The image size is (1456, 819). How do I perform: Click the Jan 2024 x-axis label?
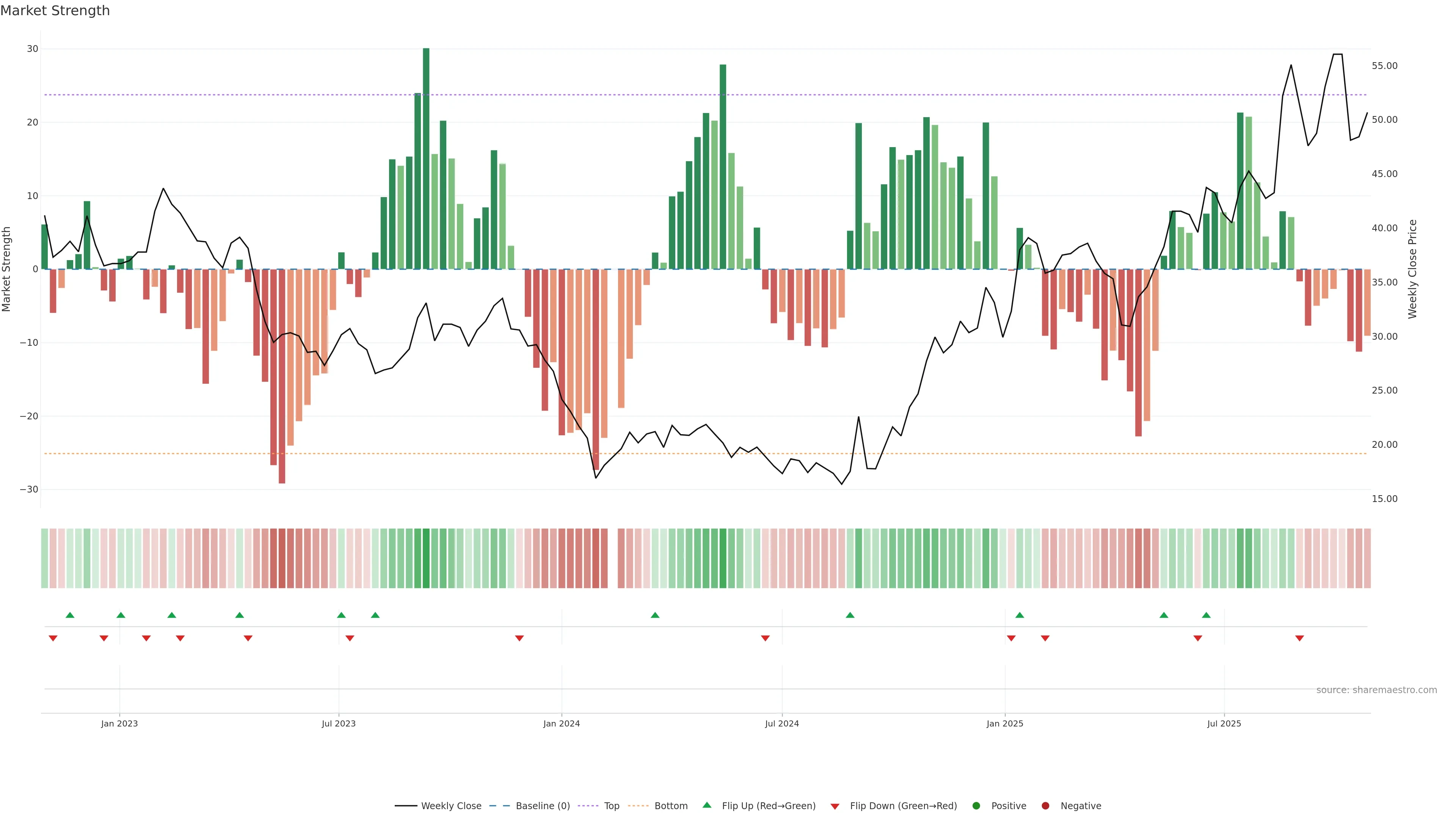(x=561, y=723)
